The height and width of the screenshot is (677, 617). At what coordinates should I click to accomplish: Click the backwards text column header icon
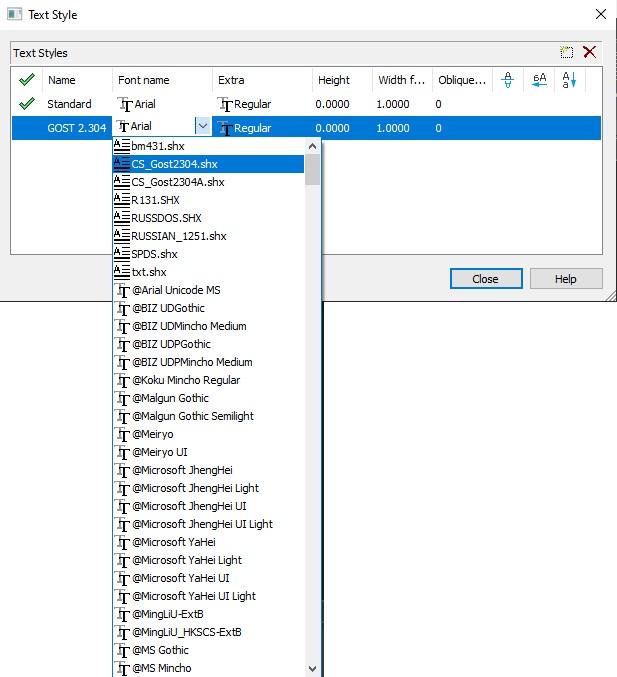[539, 80]
